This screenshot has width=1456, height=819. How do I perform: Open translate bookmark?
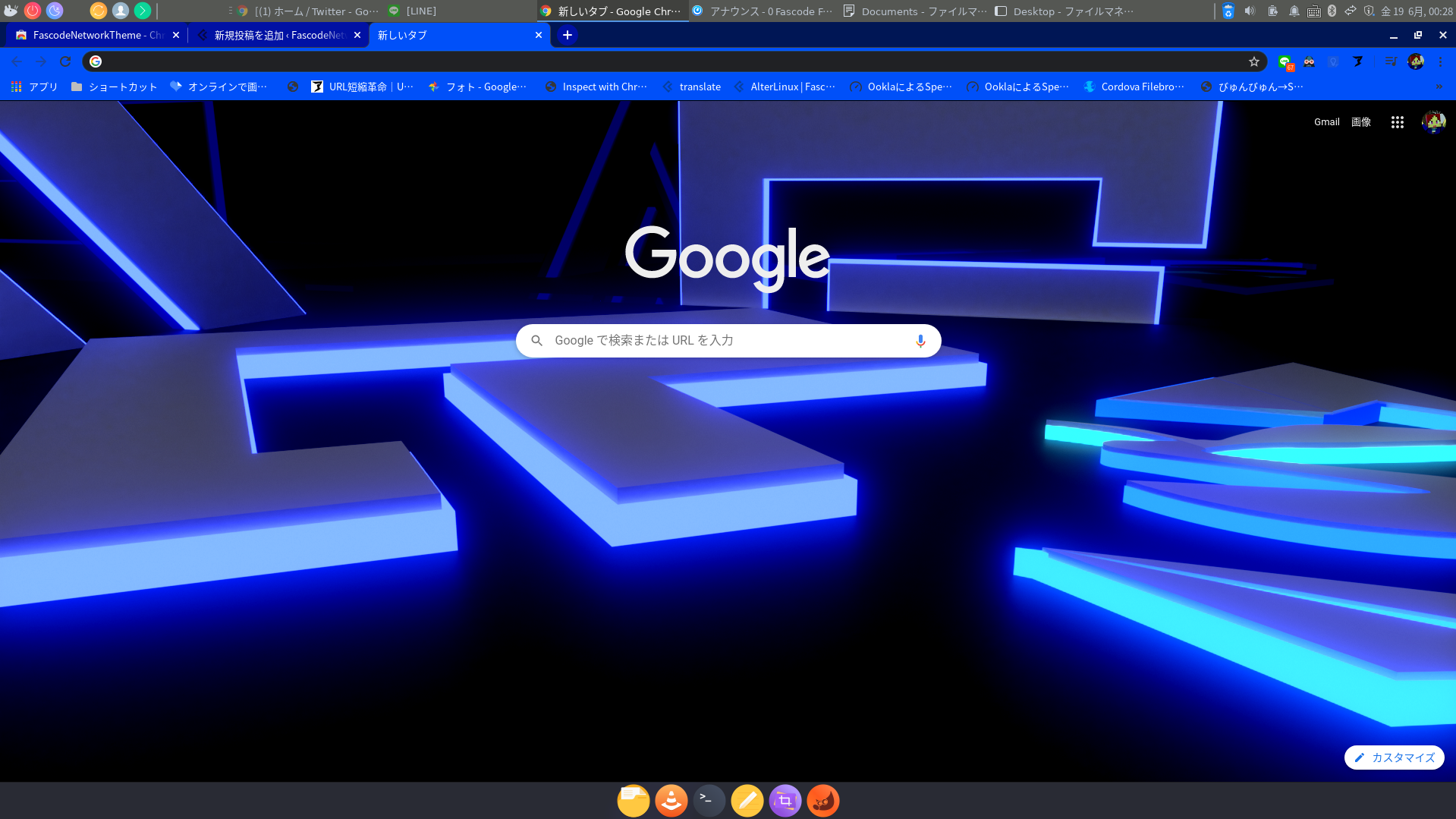tap(691, 87)
